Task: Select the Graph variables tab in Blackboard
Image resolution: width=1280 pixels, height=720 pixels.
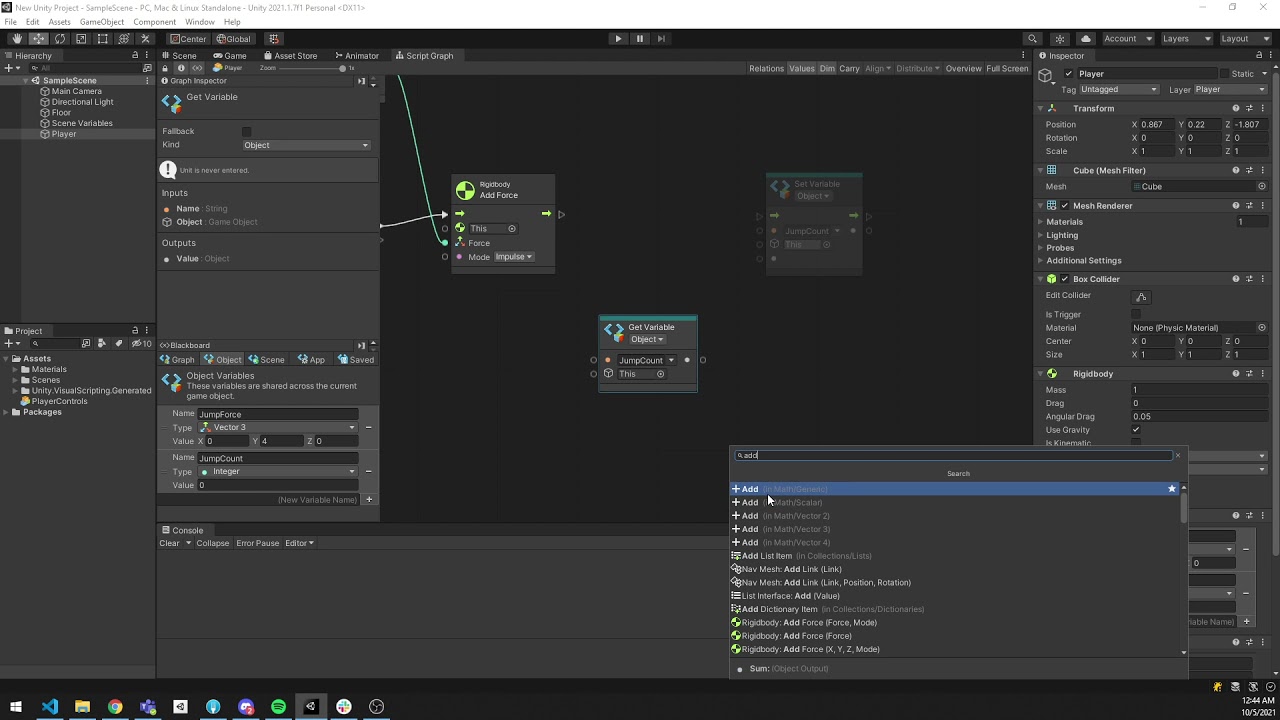Action: coord(178,360)
